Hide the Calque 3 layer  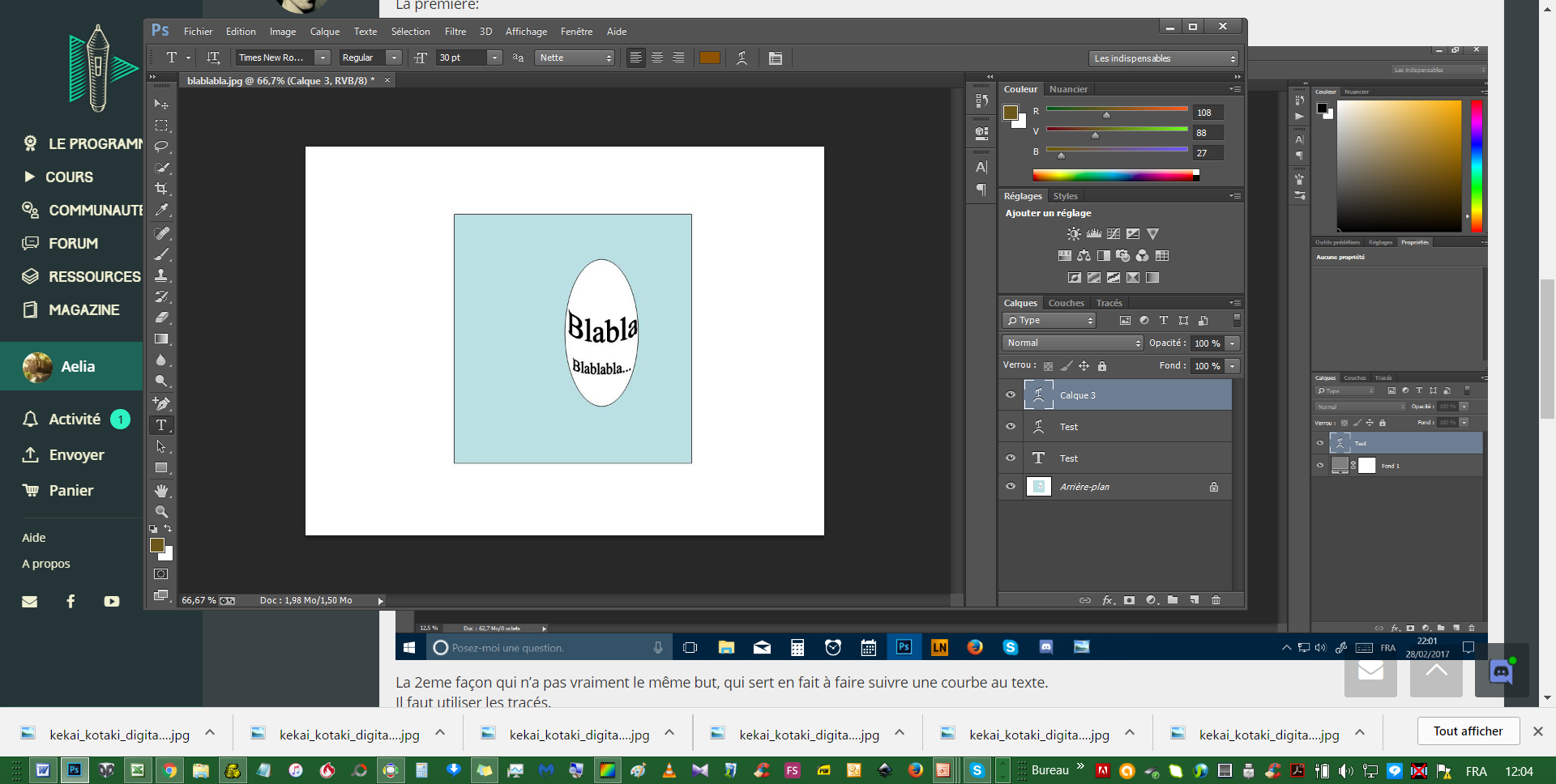point(1010,394)
